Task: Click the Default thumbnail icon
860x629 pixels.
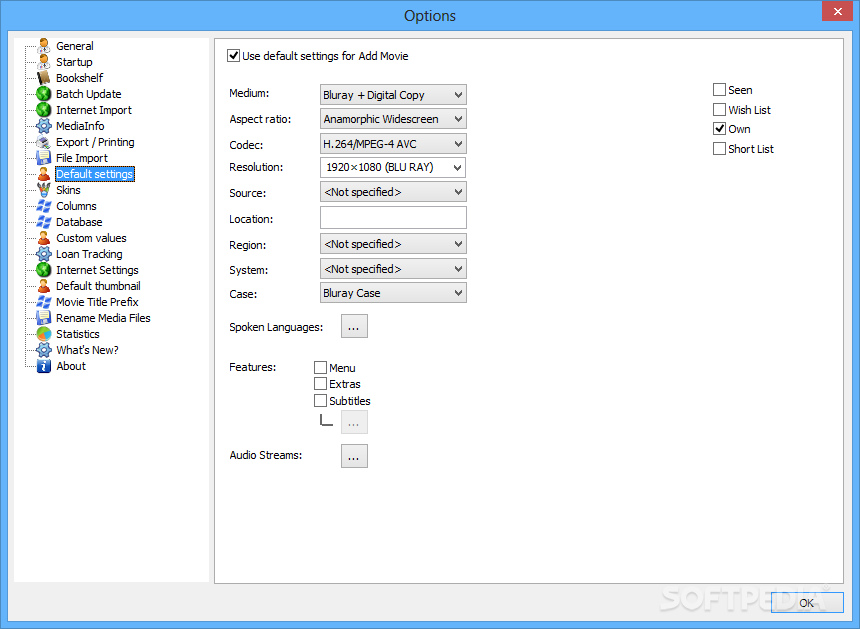Action: pyautogui.click(x=44, y=286)
